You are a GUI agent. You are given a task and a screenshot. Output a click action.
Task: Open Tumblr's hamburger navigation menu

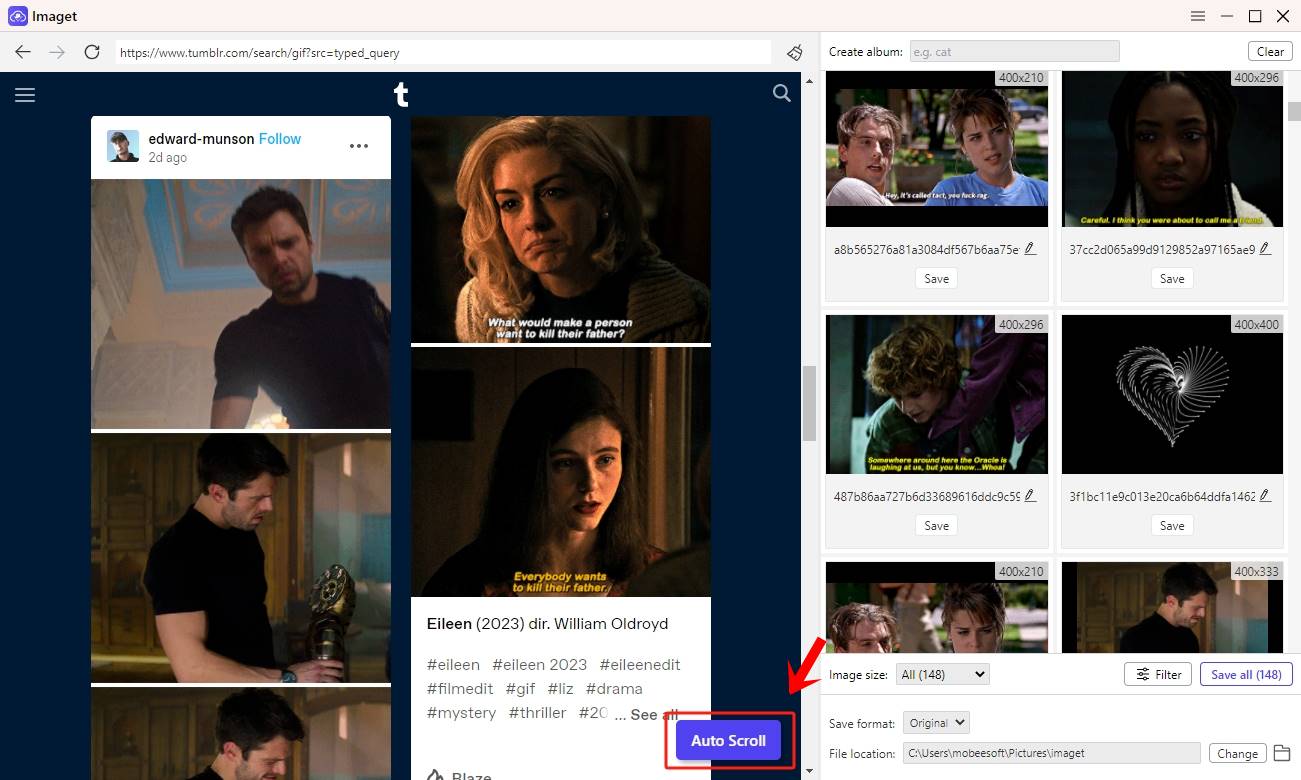pos(24,94)
